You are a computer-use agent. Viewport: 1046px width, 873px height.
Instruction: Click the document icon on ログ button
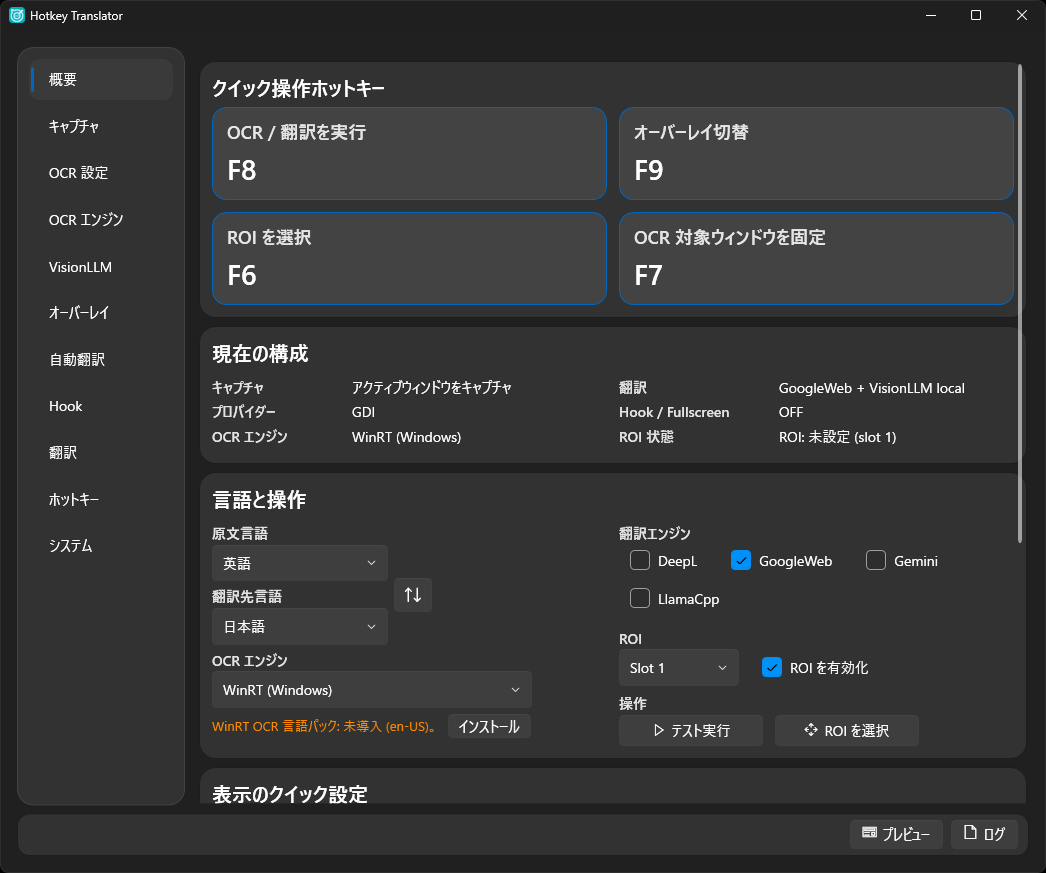click(x=970, y=832)
